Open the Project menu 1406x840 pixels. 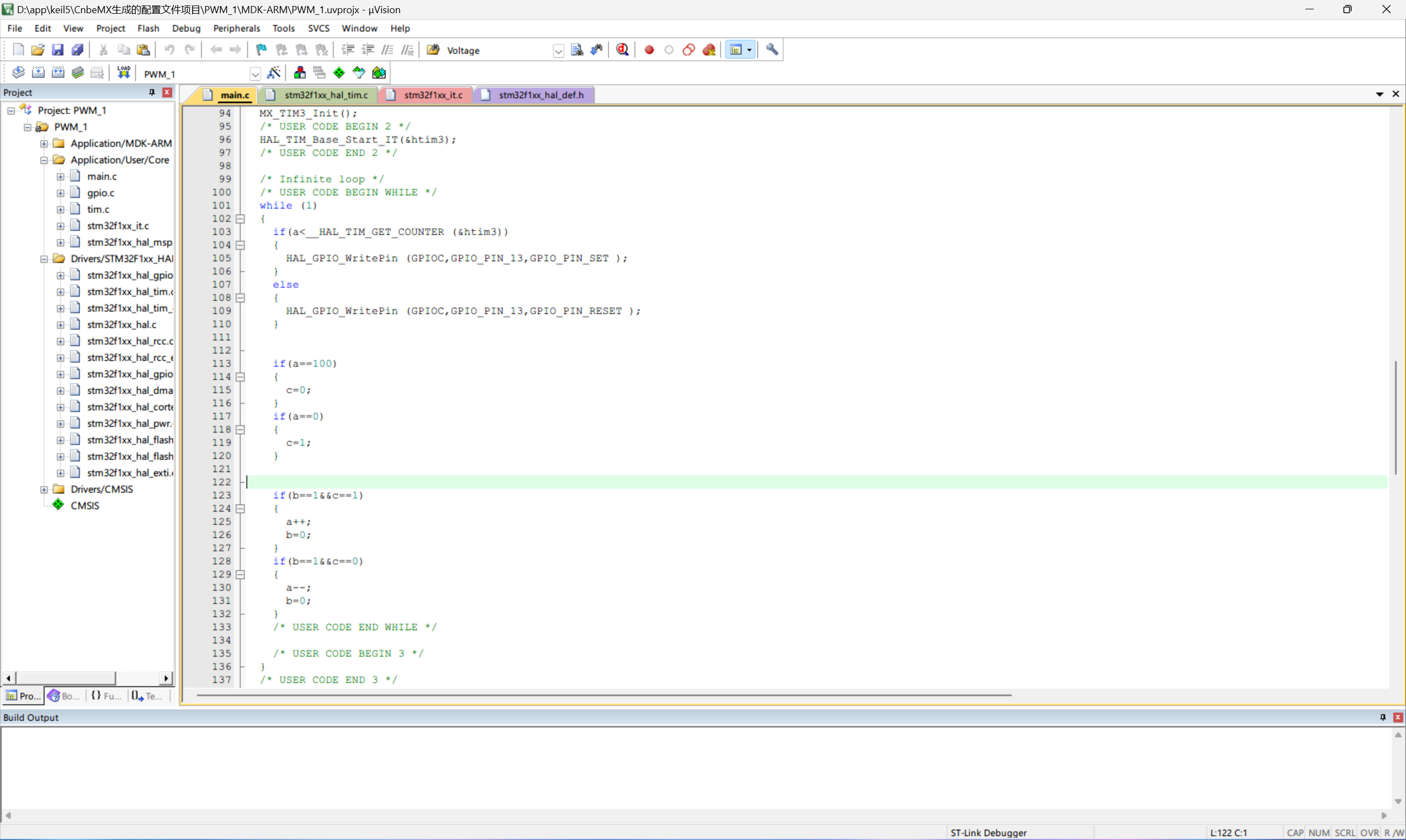(110, 29)
